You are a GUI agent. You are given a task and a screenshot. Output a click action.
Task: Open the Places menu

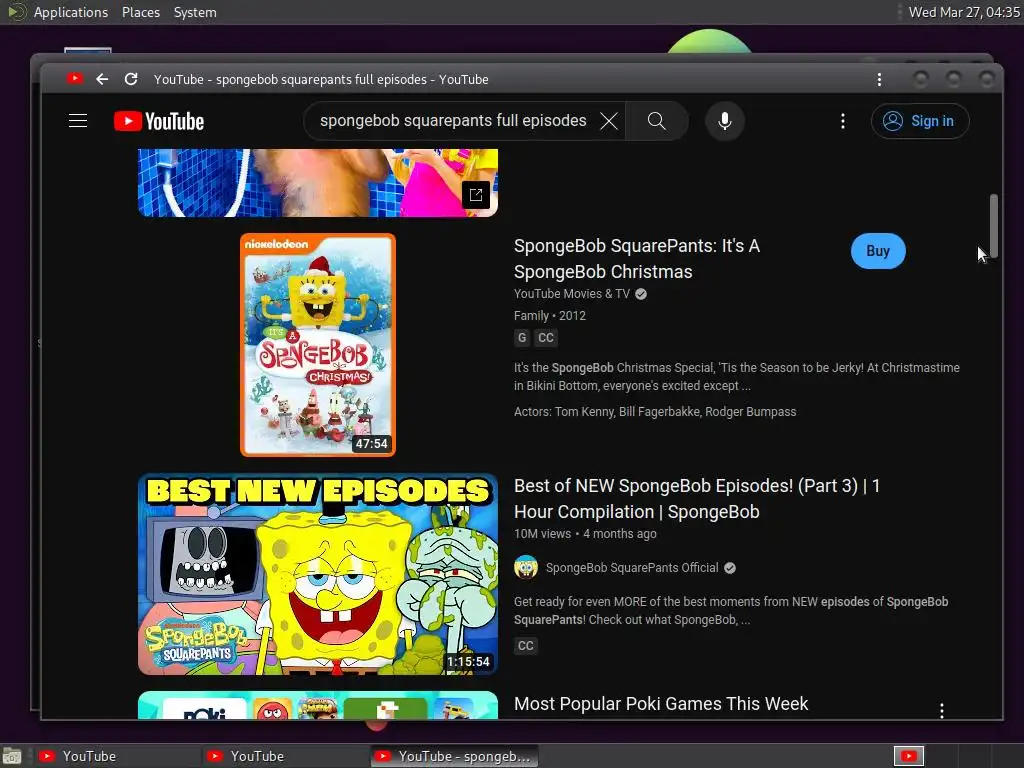(x=141, y=12)
